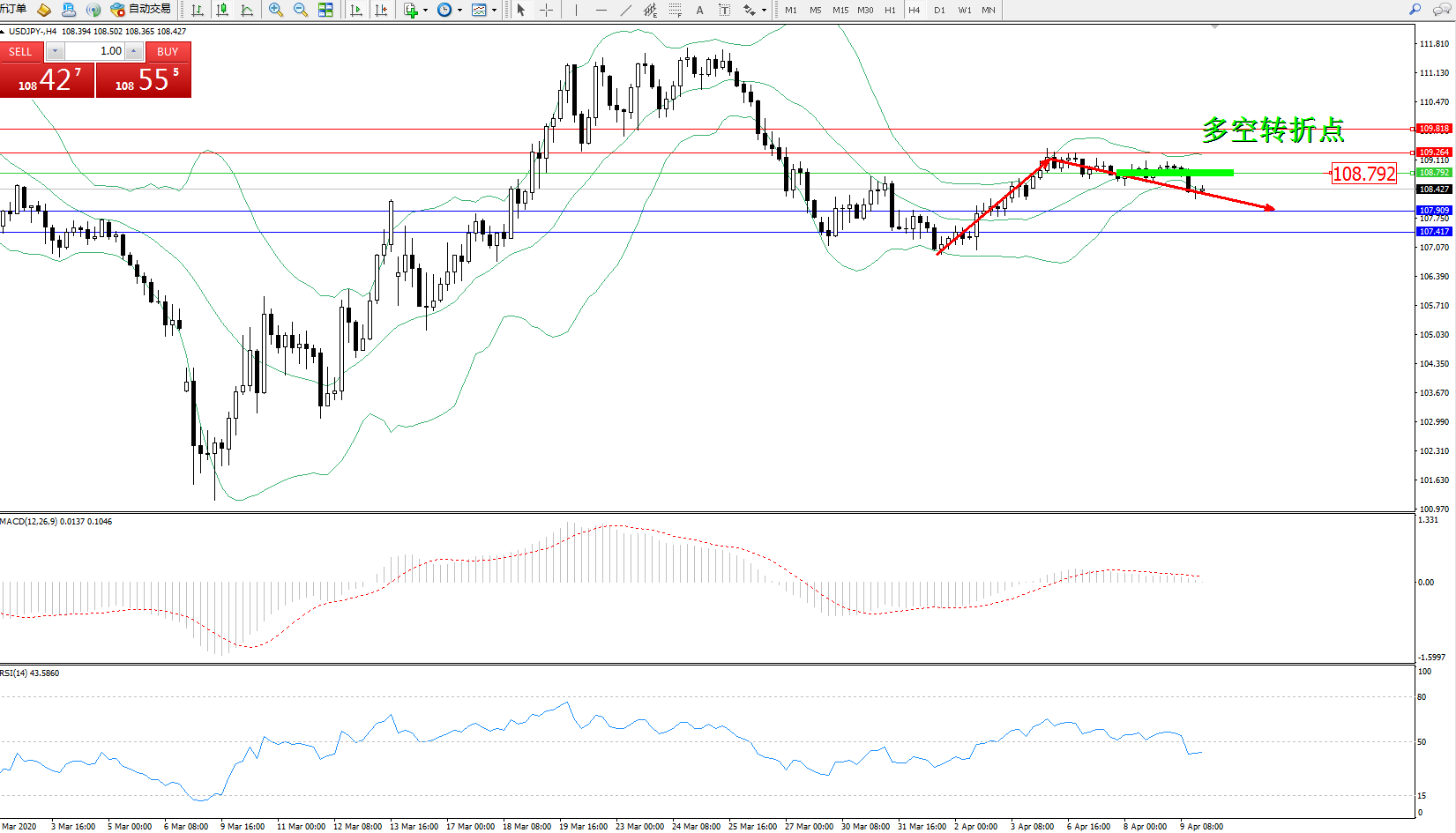Viewport: 1456px width, 833px height.
Task: Click the 1.00 lot size field
Action: click(x=95, y=51)
